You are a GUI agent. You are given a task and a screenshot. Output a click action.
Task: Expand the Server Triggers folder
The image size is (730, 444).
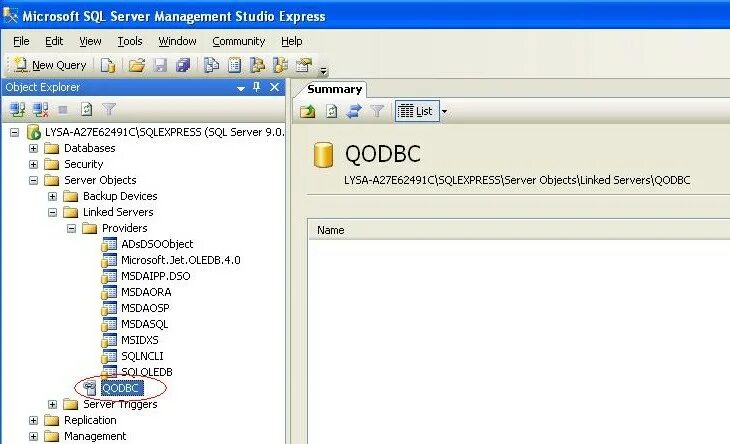click(x=53, y=404)
